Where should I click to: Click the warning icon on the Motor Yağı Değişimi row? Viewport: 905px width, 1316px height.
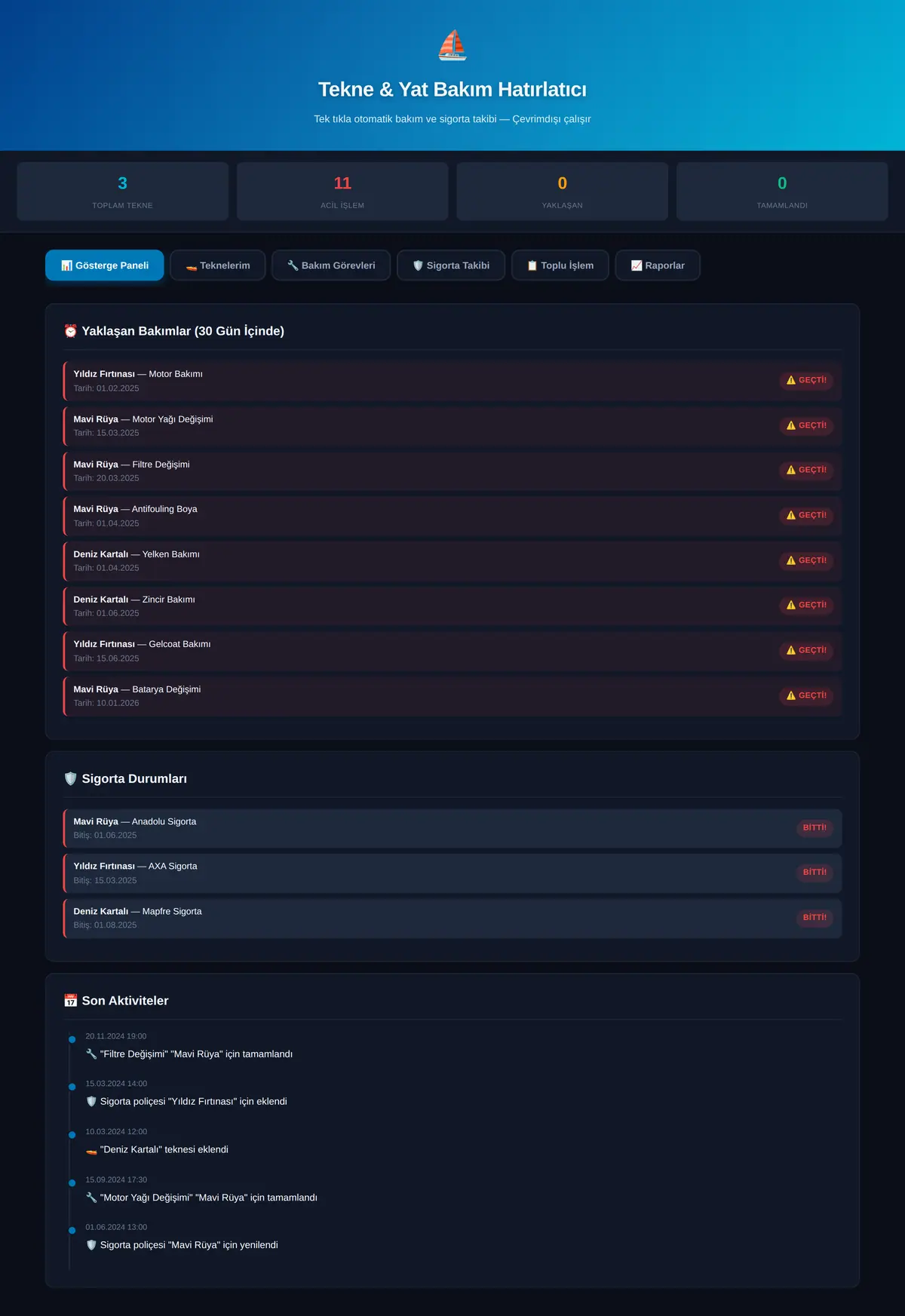pos(791,425)
